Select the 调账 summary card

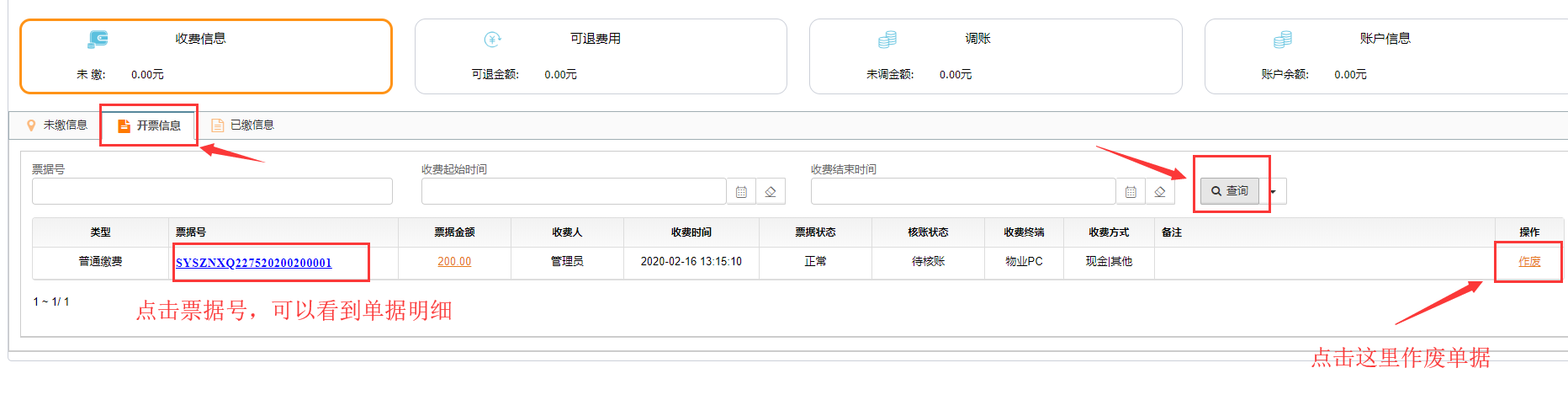click(995, 56)
